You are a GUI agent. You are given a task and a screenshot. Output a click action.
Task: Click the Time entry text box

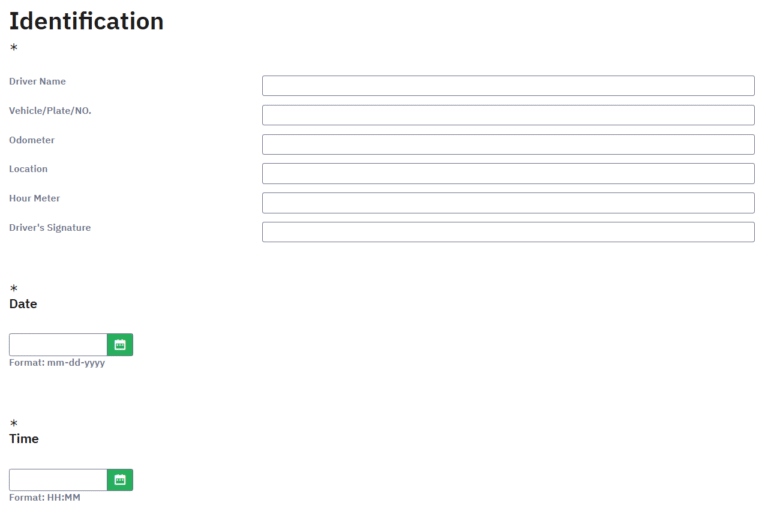(58, 480)
